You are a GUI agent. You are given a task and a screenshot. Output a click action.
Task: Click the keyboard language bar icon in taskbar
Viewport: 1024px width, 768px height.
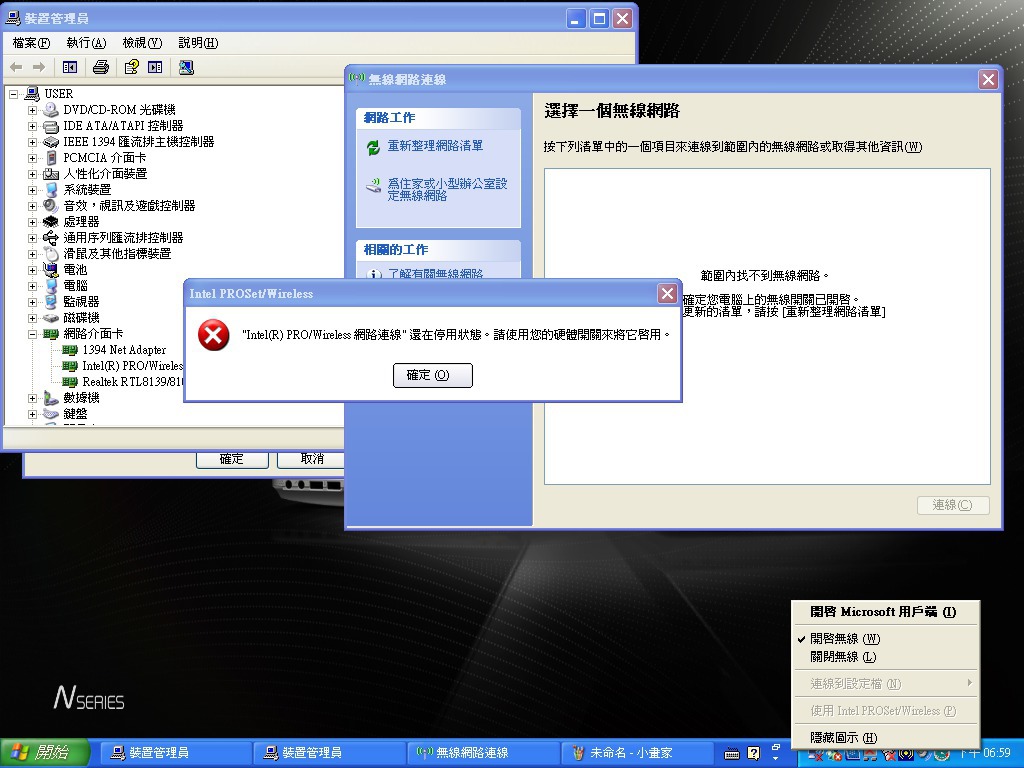tap(732, 754)
